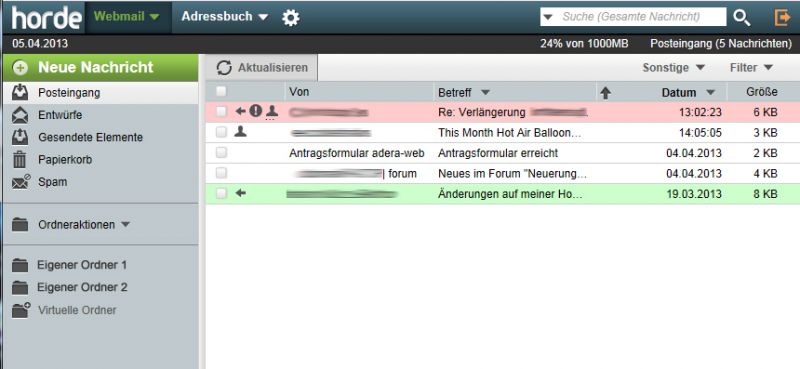Click the refresh arrows icon beside Aktualisieren
Screen dimensions: 800x369
224,68
